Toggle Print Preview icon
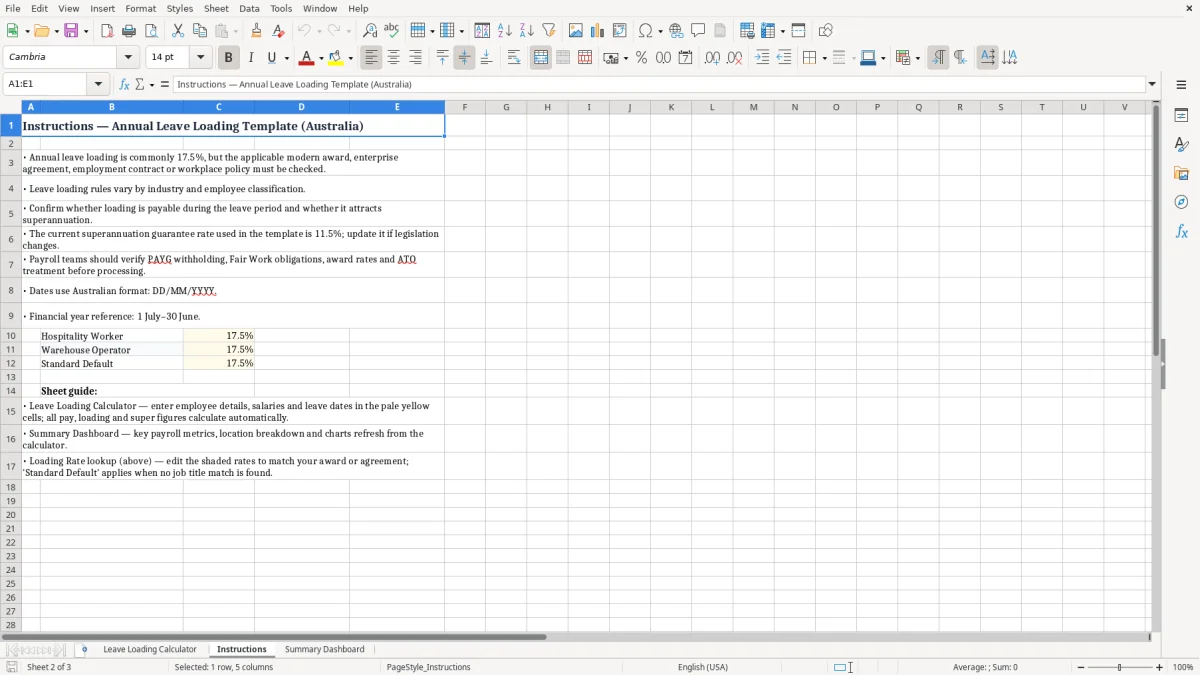Viewport: 1200px width, 675px height. 150,31
